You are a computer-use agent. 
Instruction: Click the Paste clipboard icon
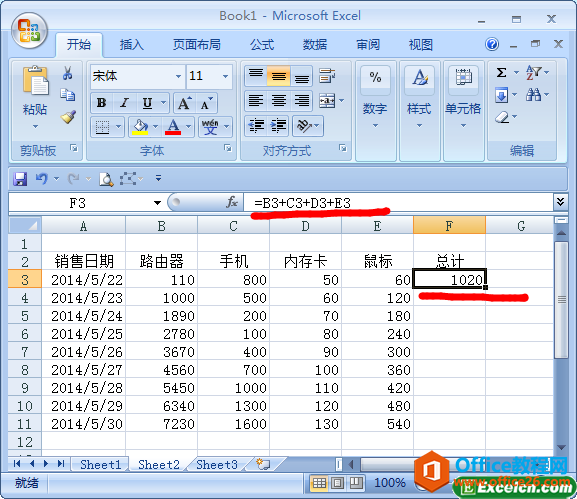click(35, 81)
